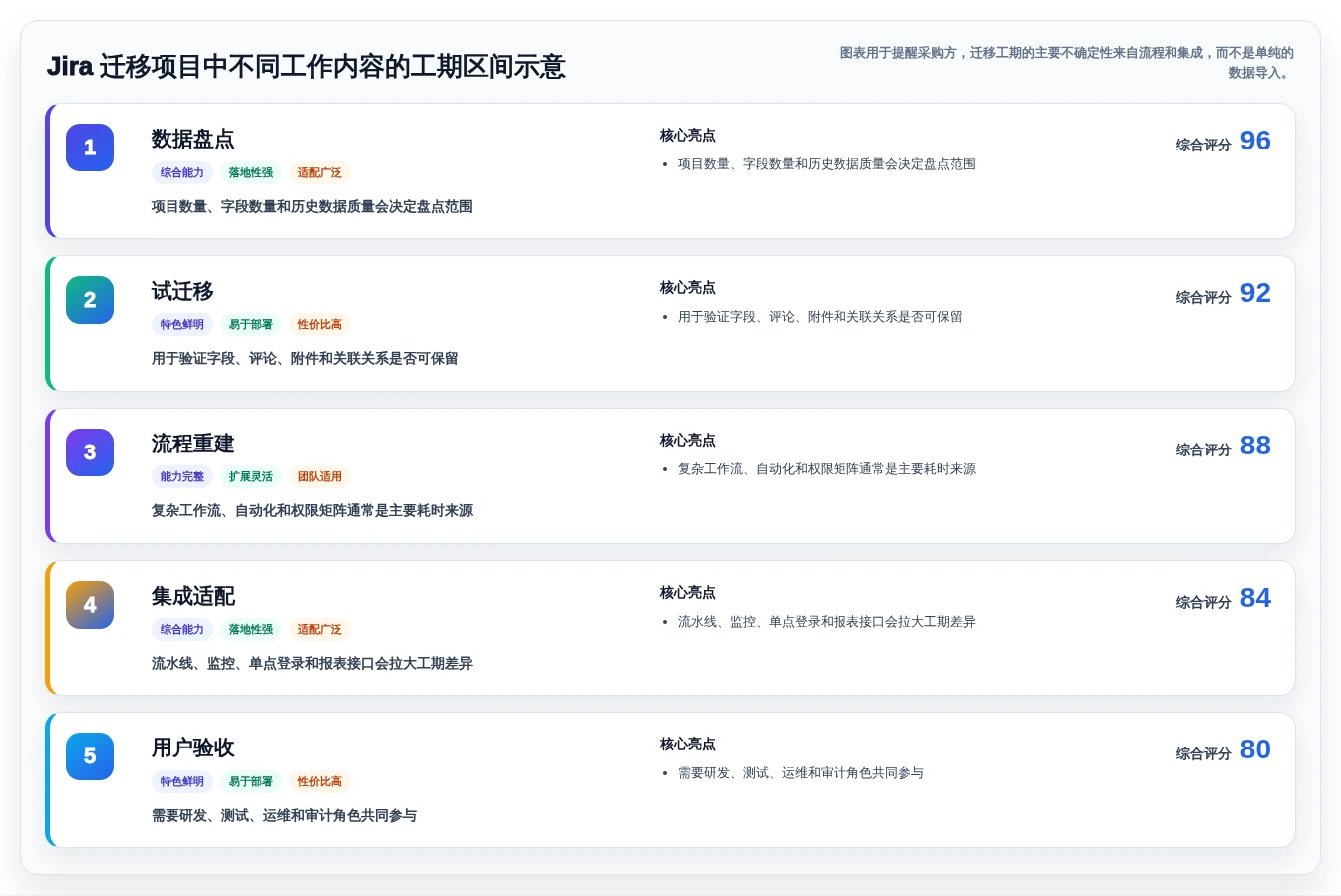Screen dimensions: 1341x896
Task: Click the 特色鲜明 tag in 用户验收 card
Action: coord(182,782)
